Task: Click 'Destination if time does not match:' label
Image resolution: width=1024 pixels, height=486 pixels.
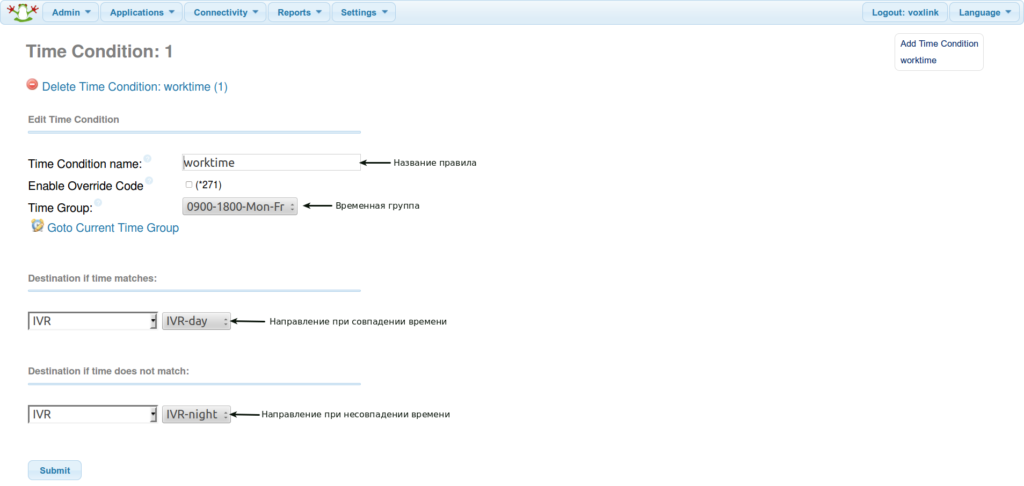Action: tap(108, 370)
